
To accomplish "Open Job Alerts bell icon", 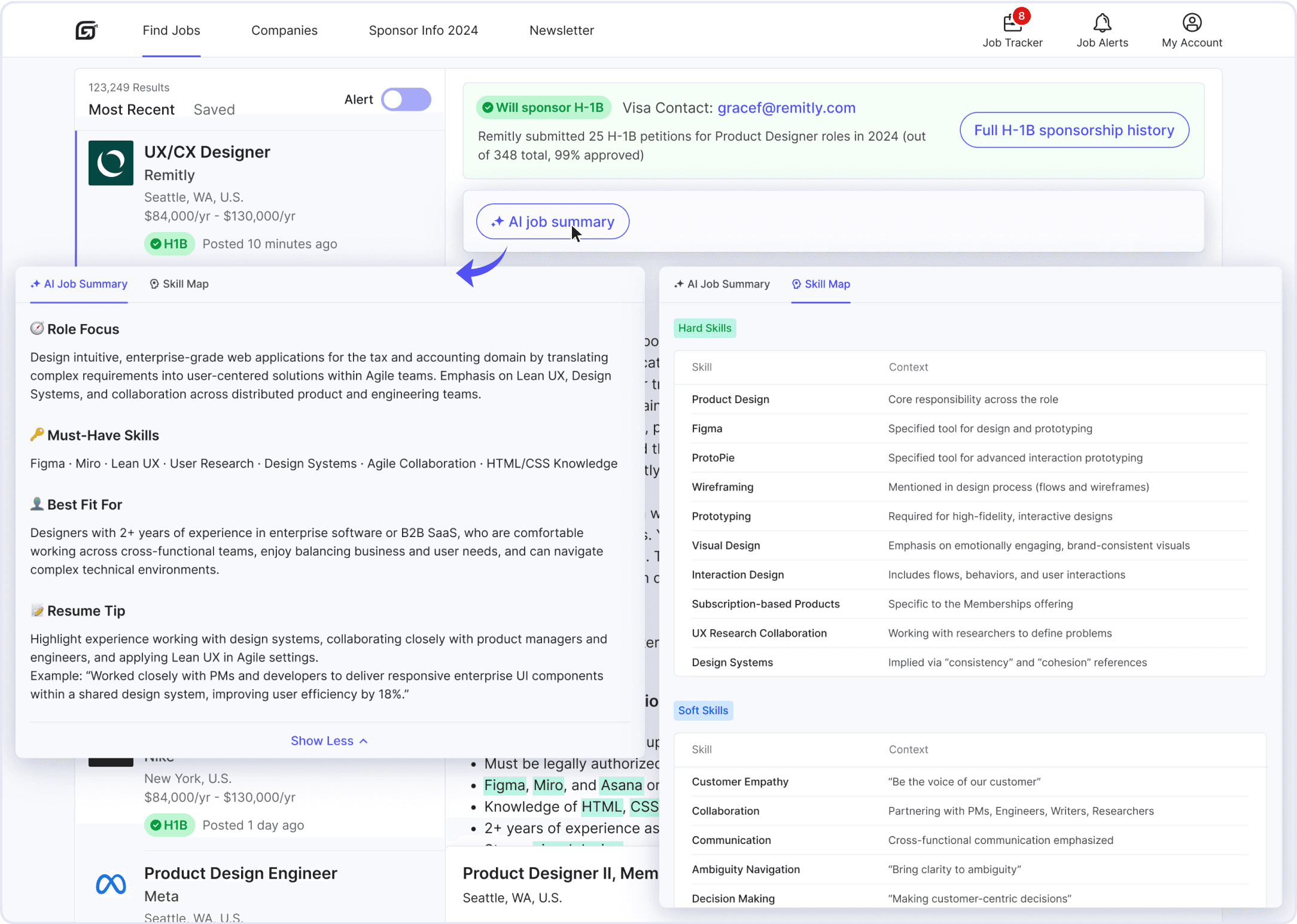I will click(1102, 23).
